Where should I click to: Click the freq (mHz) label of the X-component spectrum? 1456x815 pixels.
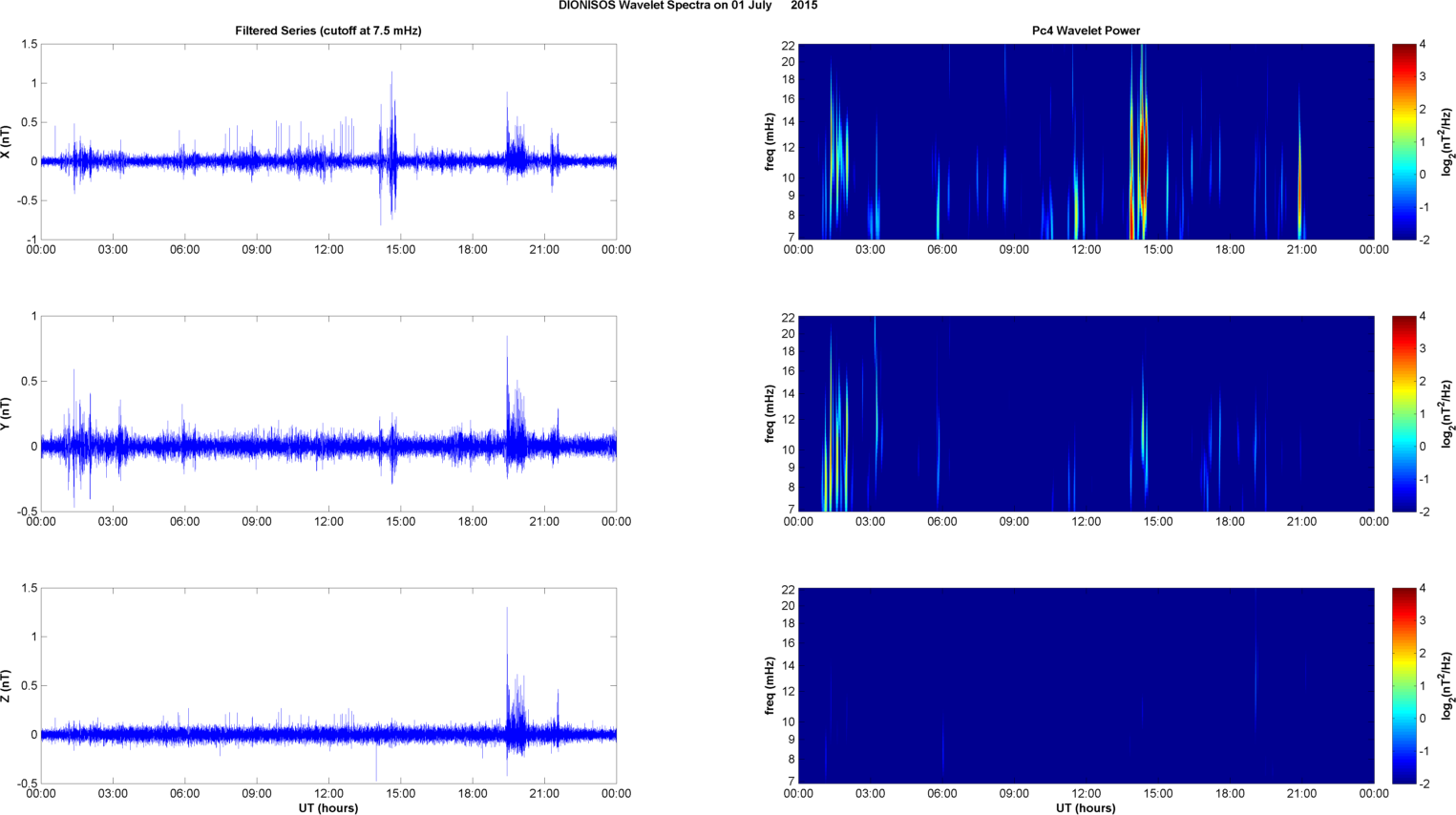pos(770,142)
